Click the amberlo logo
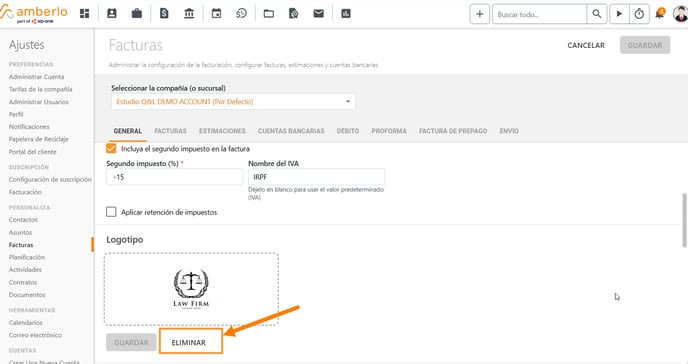Screen dimensions: 688x364 point(34,13)
